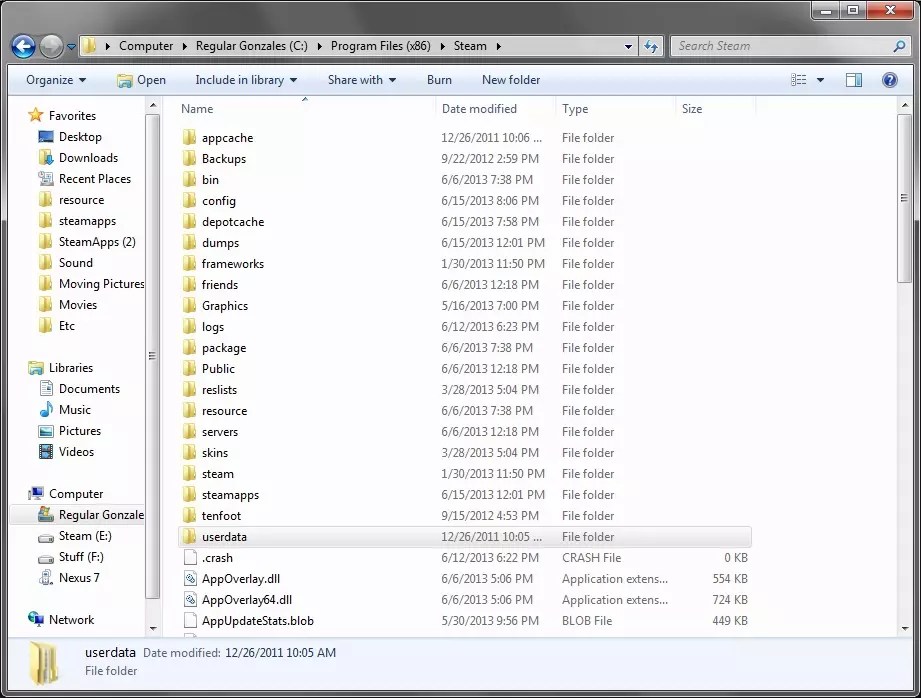Create a folder with the New folder button
The width and height of the screenshot is (921, 698).
pyautogui.click(x=513, y=80)
